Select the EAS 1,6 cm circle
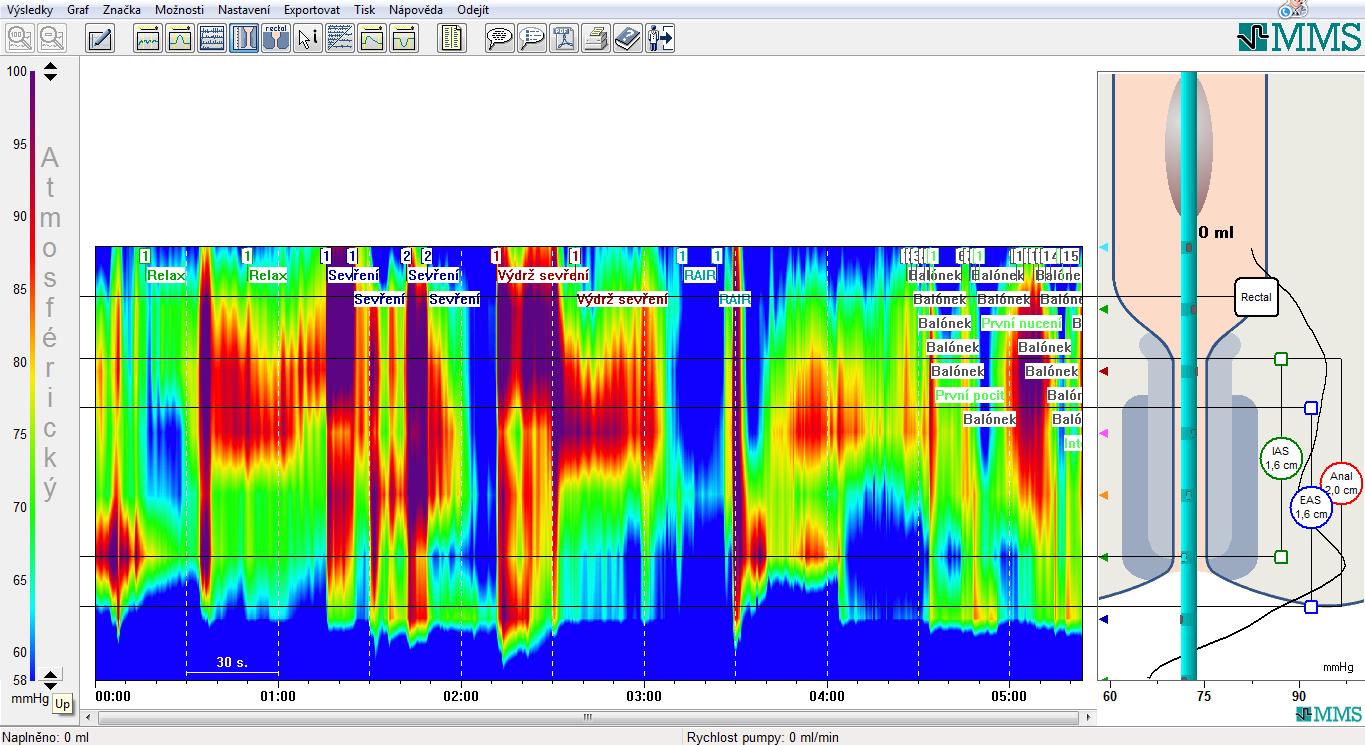Image resolution: width=1365 pixels, height=745 pixels. (1311, 507)
